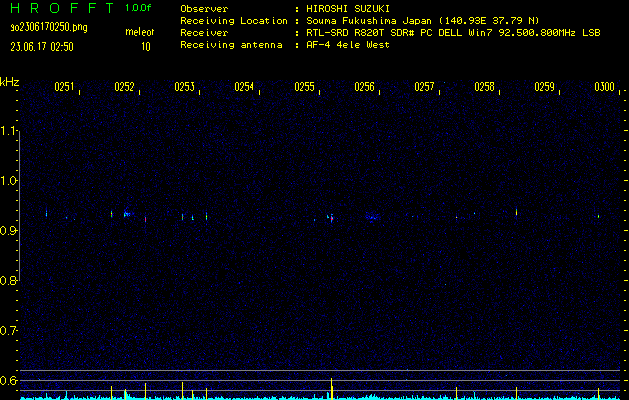This screenshot has width=629, height=400.
Task: Click the tallest yellow peak in the bottom intensity graph
Action: click(x=331, y=386)
